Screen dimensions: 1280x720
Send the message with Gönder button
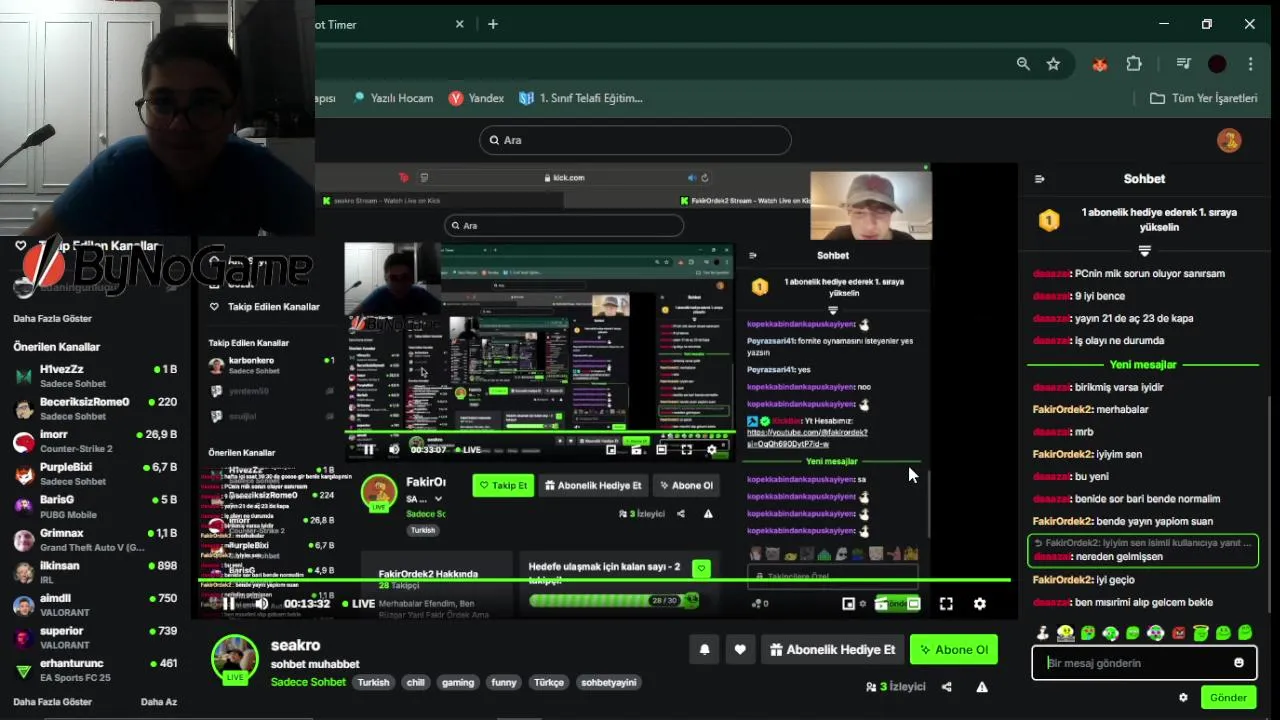tap(1228, 698)
